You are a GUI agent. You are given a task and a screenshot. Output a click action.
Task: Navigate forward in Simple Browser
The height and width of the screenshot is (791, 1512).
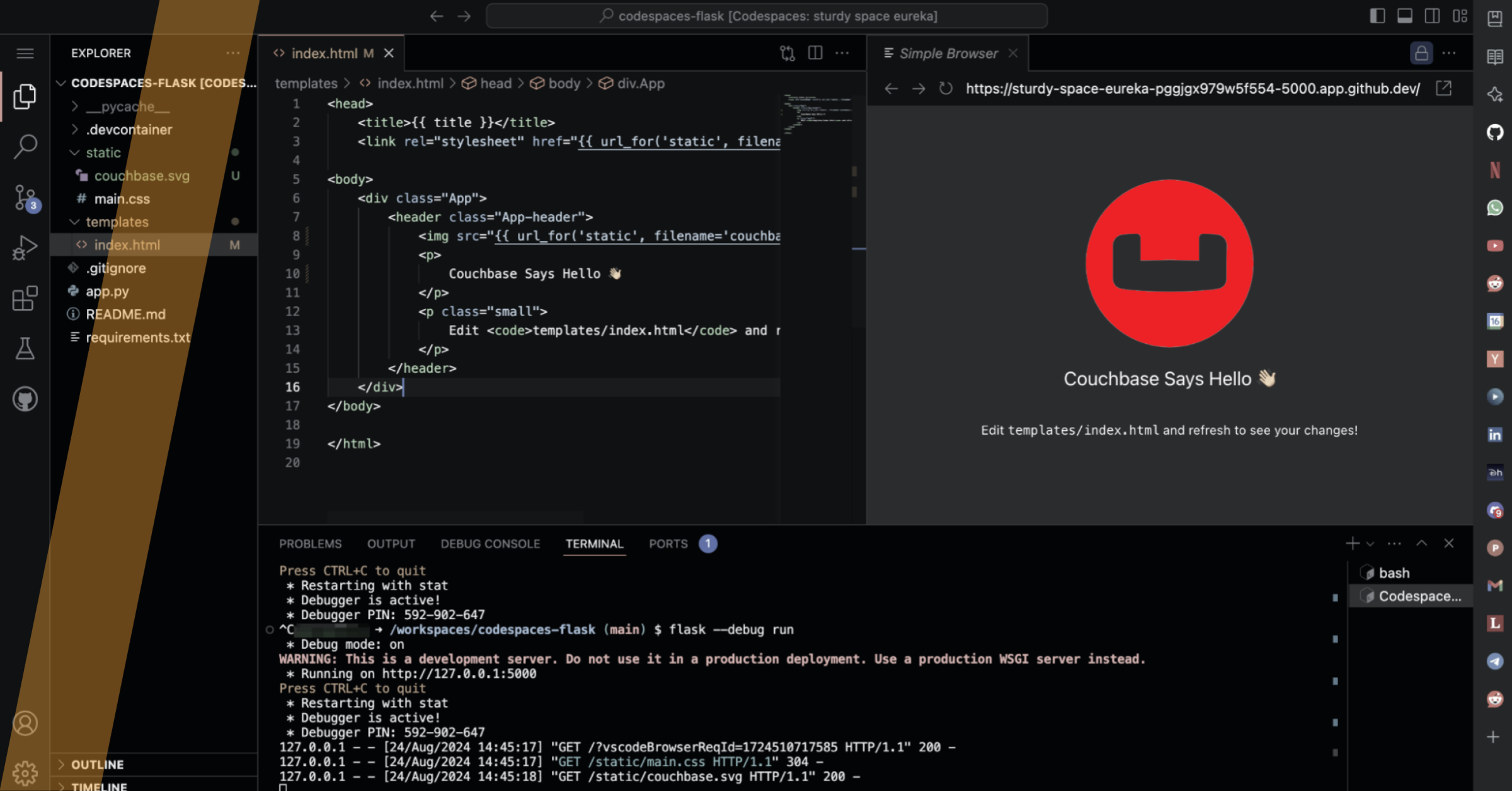[919, 89]
